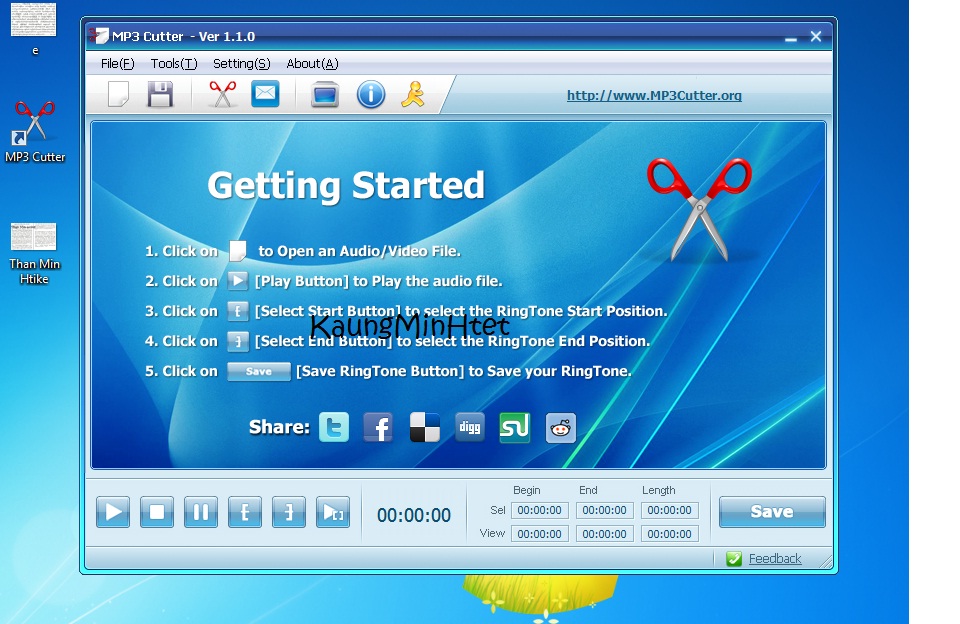960x624 pixels.
Task: Click the title bar scissors app icon
Action: [98, 36]
